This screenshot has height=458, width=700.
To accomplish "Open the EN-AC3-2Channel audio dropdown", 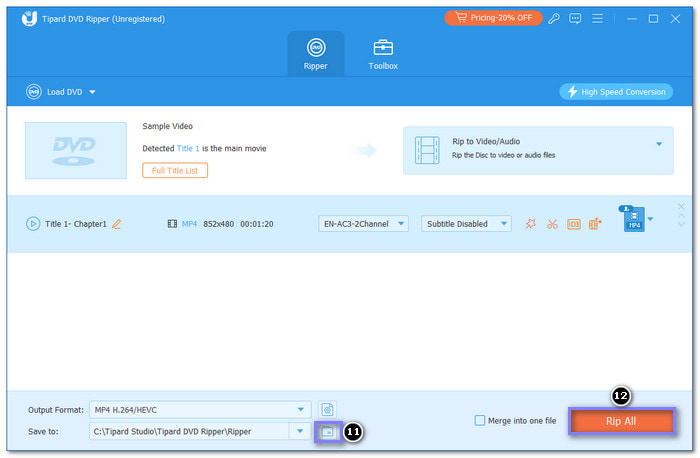I will pos(363,224).
